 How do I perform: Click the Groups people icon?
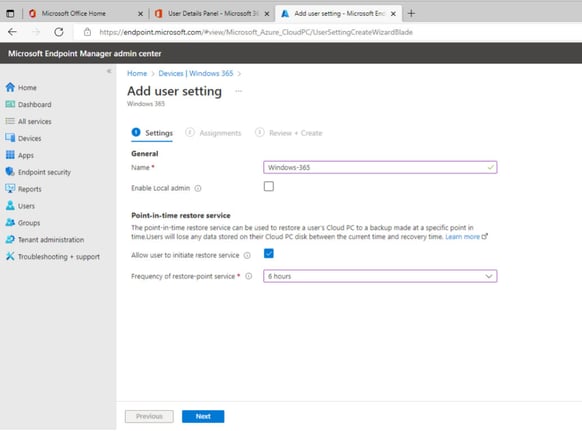(x=10, y=222)
